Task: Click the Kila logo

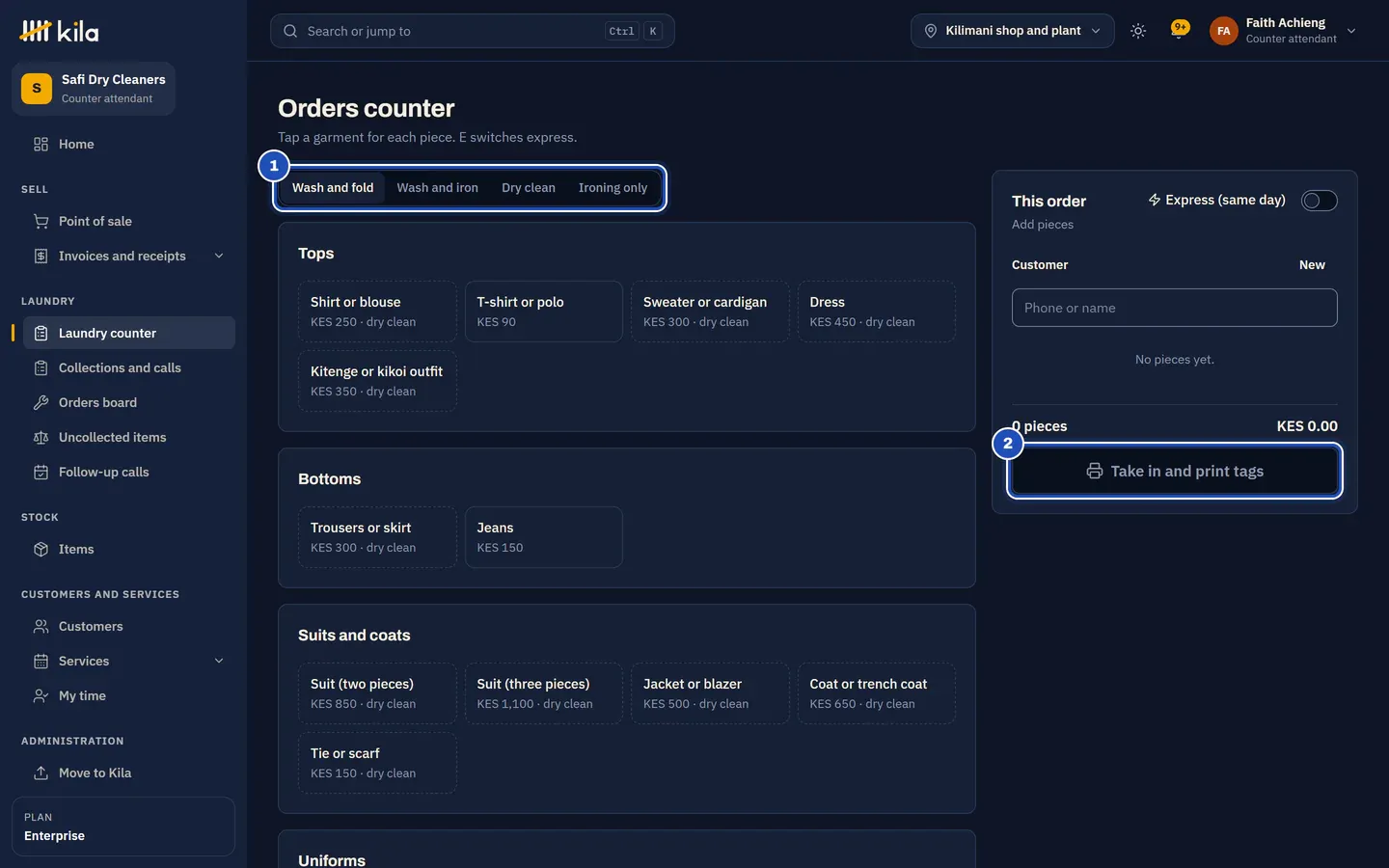Action: (59, 31)
